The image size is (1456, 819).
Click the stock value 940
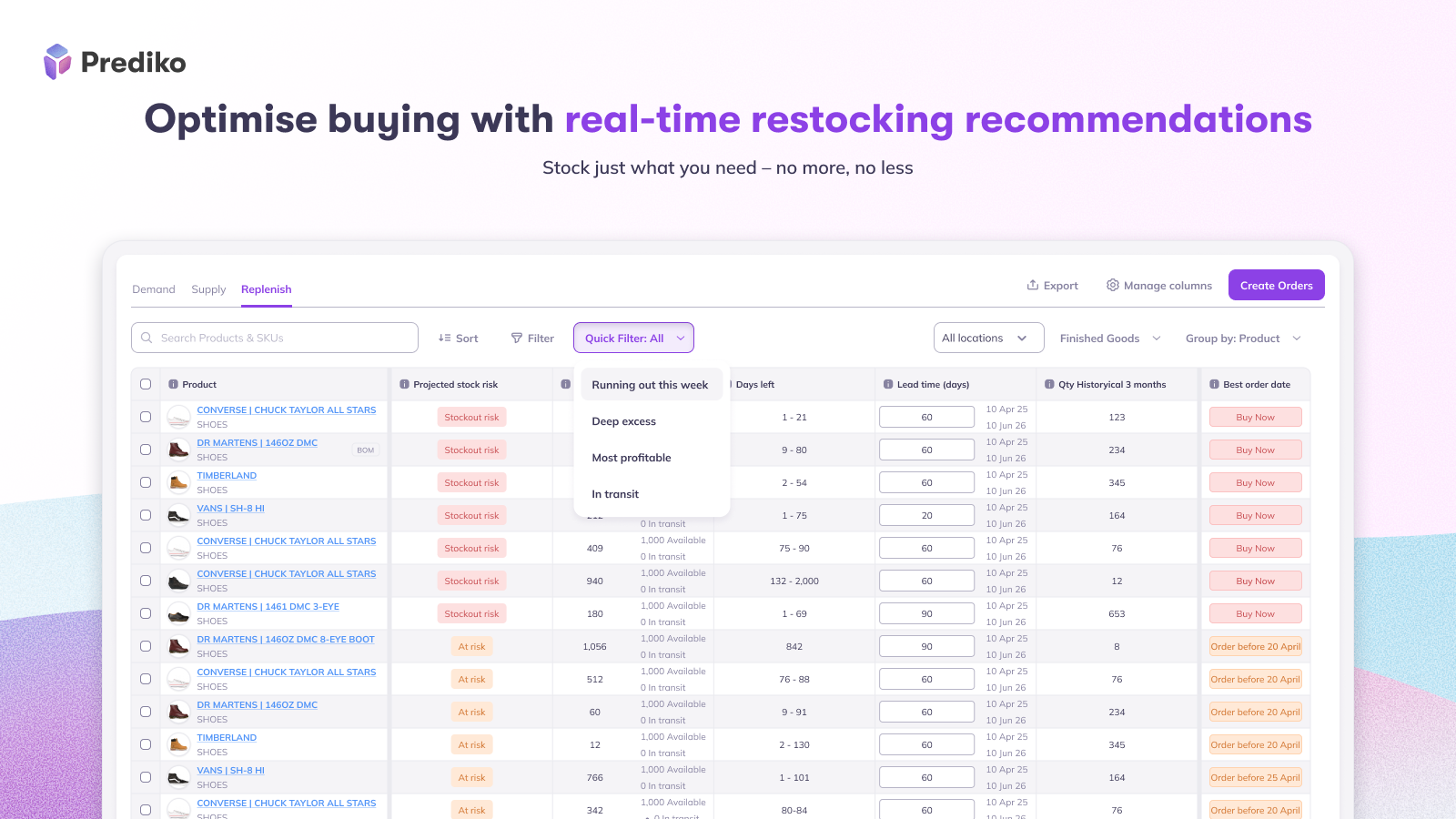(594, 581)
